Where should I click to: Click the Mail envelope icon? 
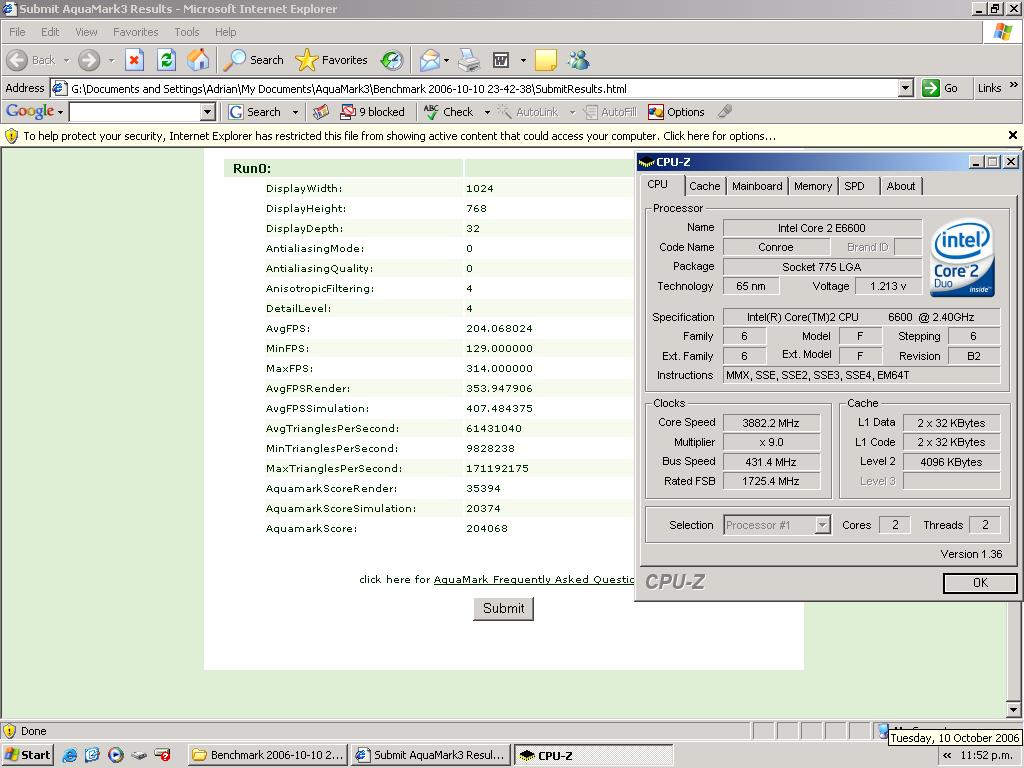coord(430,60)
